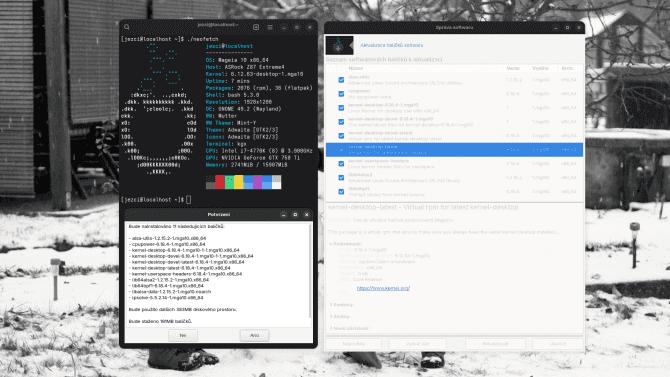Minimize the terminal window
Image resolution: width=670 pixels, height=377 pixels.
point(284,27)
